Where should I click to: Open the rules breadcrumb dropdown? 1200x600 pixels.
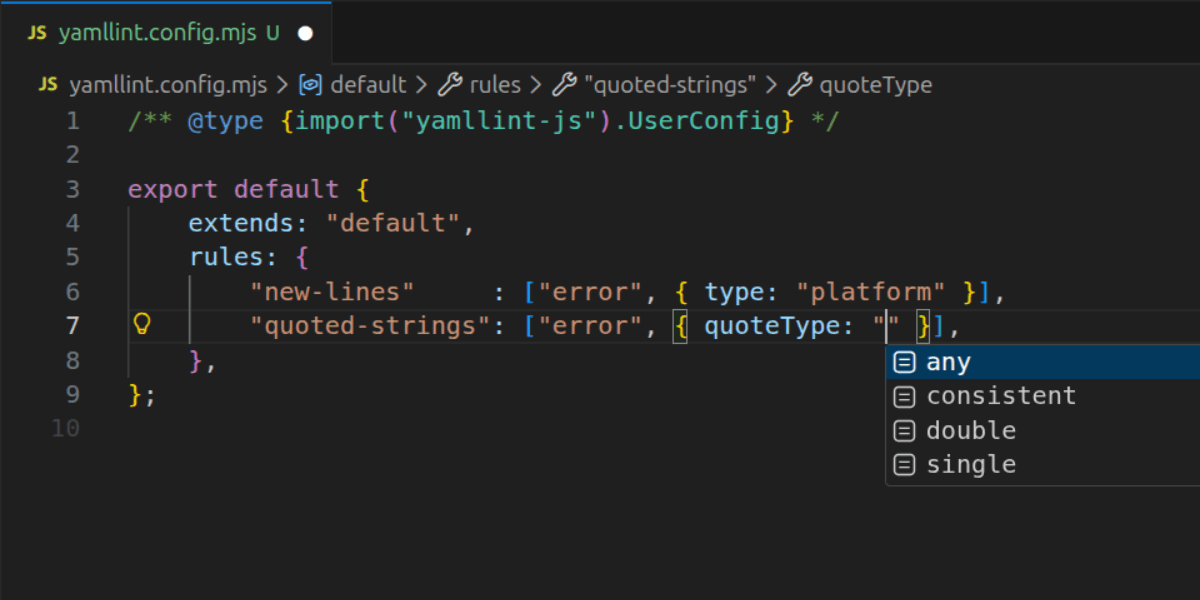[494, 84]
